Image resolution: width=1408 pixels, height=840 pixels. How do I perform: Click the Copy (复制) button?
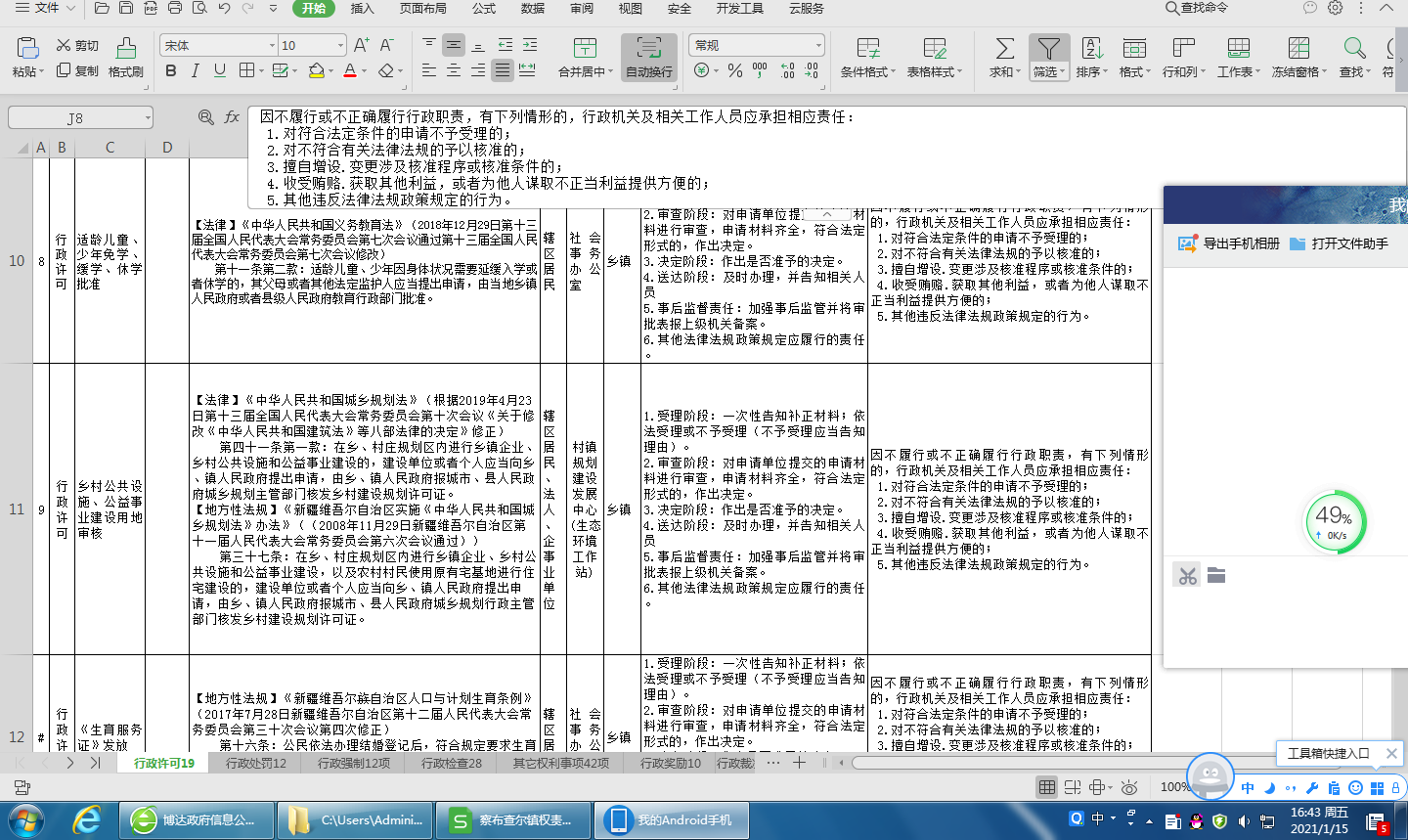click(77, 70)
